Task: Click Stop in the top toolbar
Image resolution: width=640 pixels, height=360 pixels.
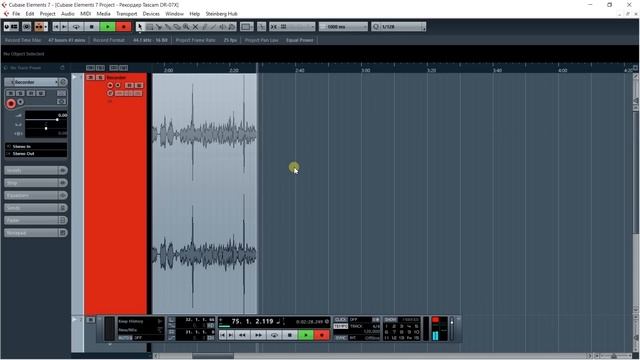Action: [x=91, y=27]
